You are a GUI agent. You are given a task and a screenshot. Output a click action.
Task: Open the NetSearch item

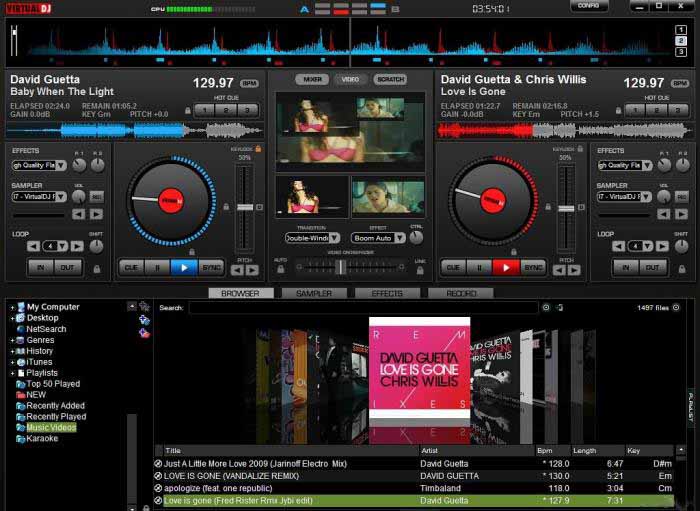[46, 329]
